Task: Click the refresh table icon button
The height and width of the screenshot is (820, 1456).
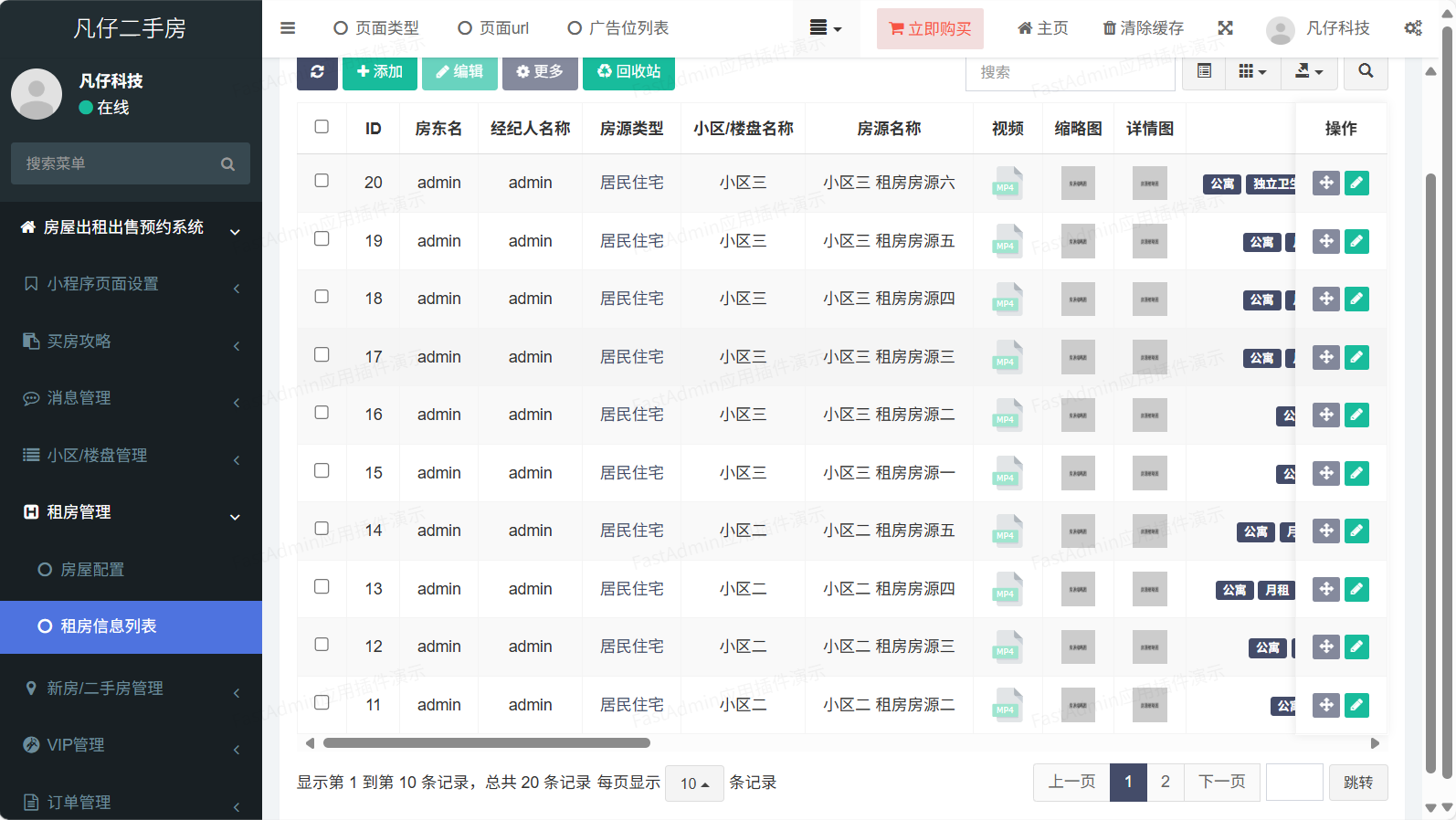Action: coord(317,72)
